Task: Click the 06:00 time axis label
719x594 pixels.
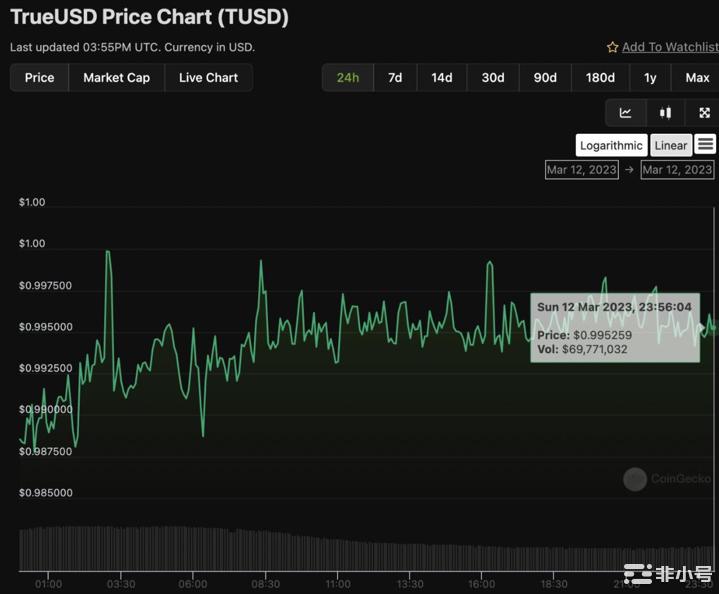Action: pyautogui.click(x=193, y=584)
